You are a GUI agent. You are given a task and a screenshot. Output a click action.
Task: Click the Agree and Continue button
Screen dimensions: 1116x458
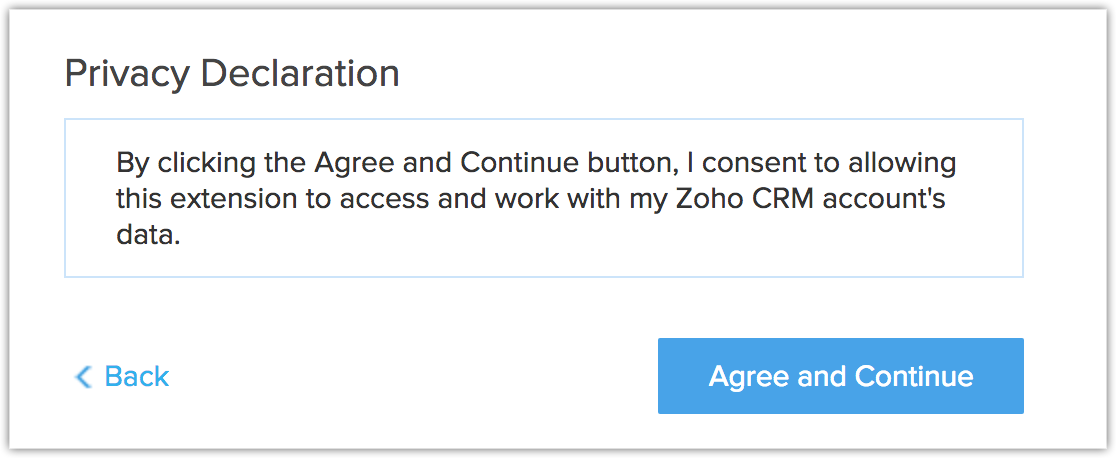click(840, 376)
